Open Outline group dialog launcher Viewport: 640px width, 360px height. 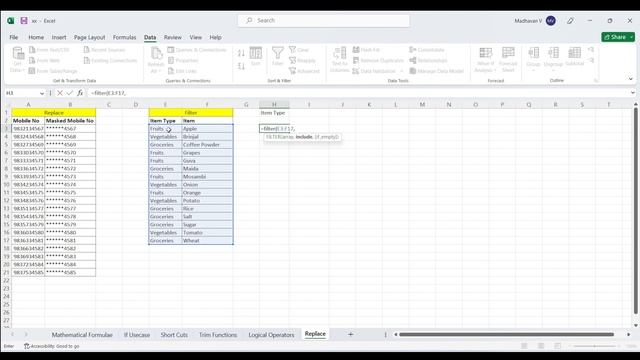[x=596, y=81]
